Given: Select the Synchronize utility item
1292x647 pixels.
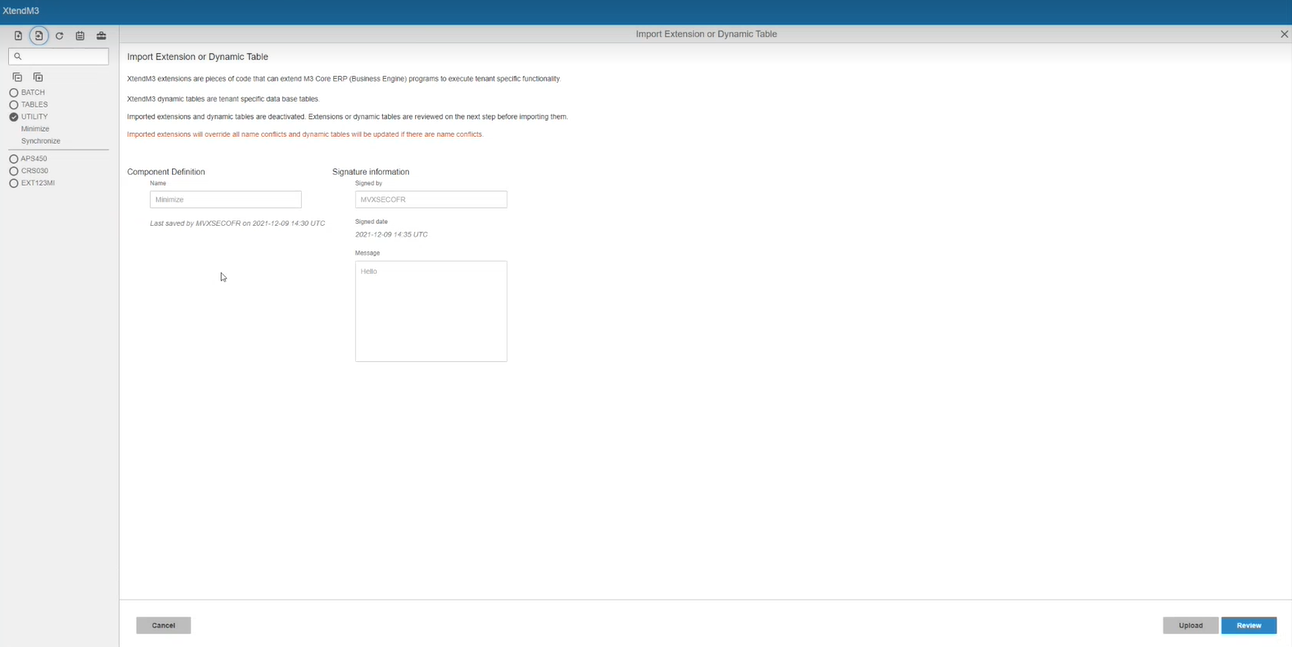Looking at the screenshot, I should point(41,141).
